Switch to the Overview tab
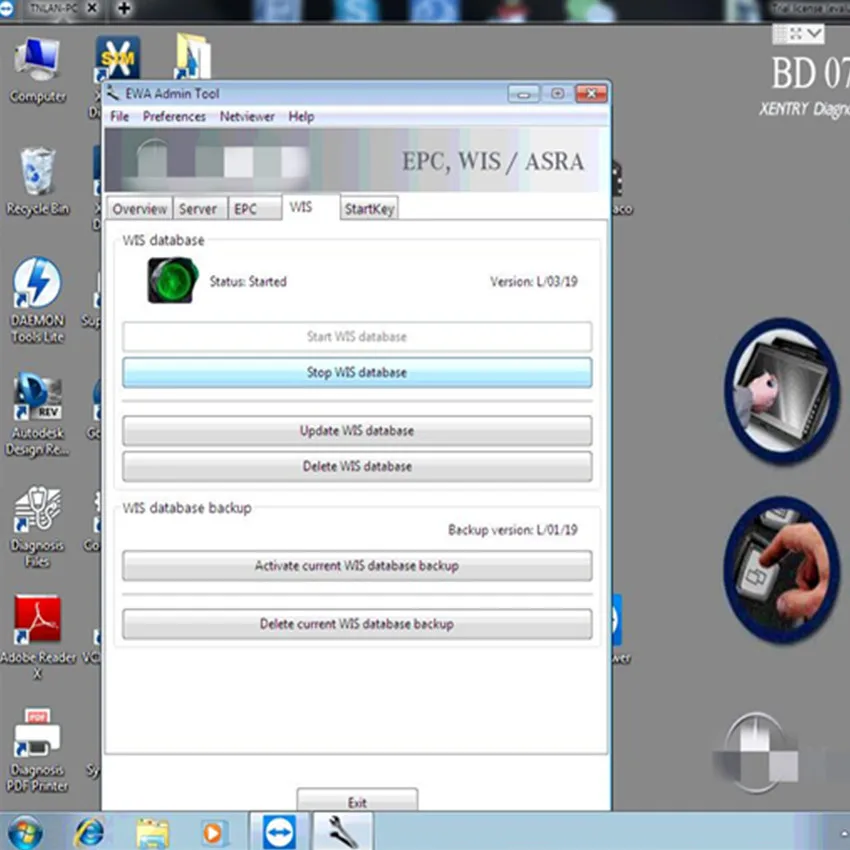 [140, 209]
